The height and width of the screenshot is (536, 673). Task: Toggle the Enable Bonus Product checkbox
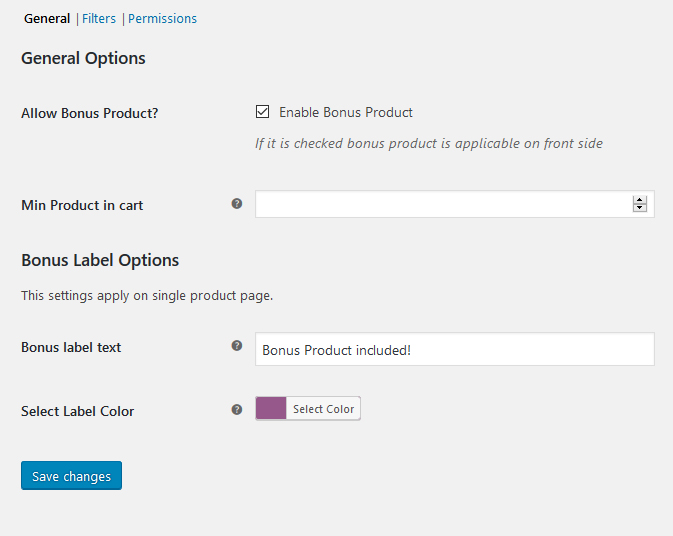click(263, 112)
